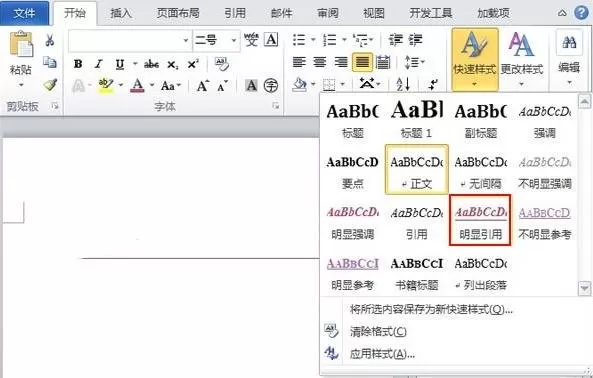Align text left
Screen dimensions: 593x378
[299, 62]
